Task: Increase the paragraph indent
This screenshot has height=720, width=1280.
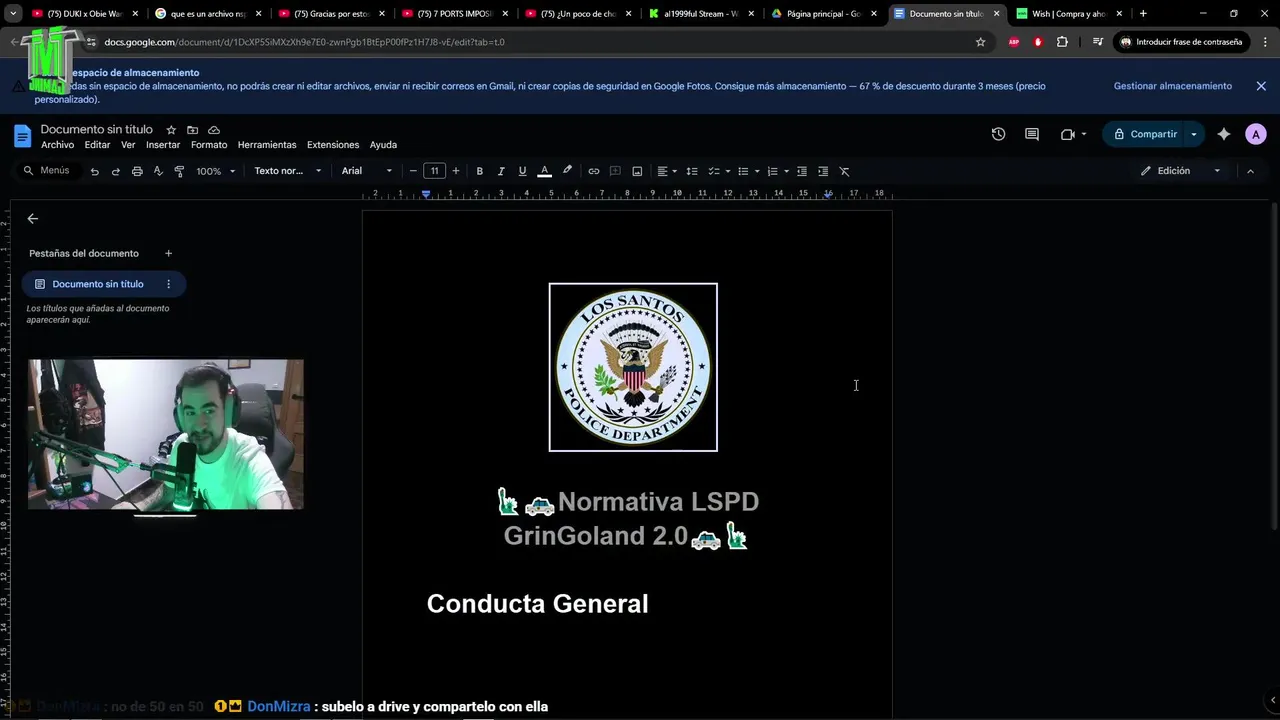Action: pos(823,171)
